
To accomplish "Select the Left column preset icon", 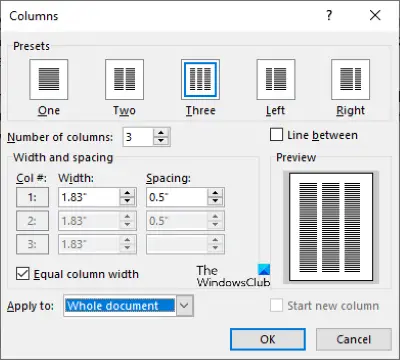I will point(276,79).
